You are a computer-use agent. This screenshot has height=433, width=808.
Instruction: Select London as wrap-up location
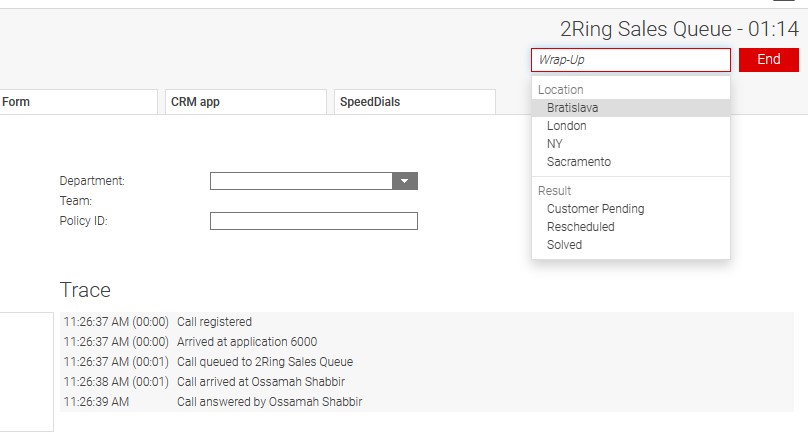(x=567, y=126)
